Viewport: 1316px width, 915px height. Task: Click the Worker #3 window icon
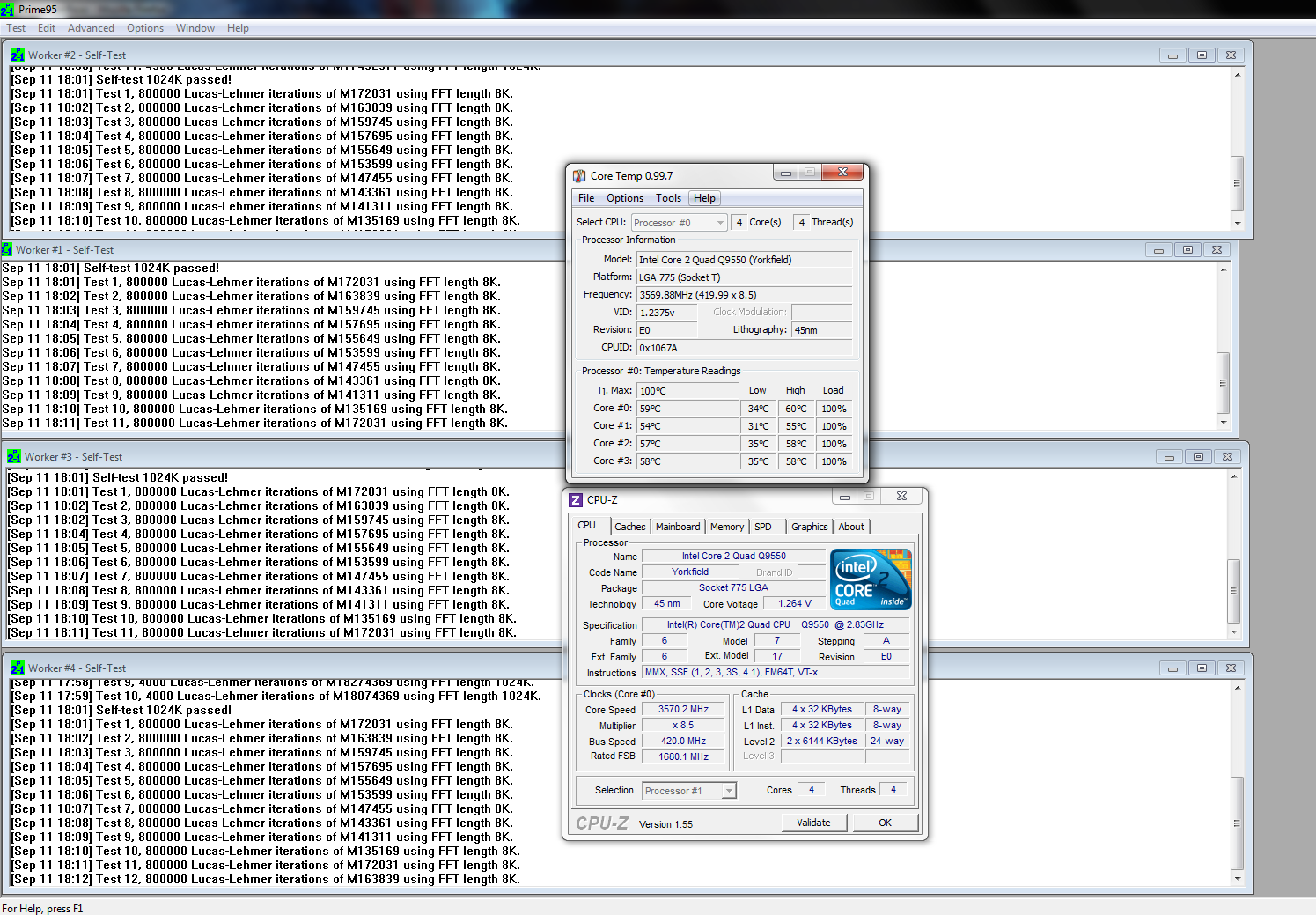[14, 456]
